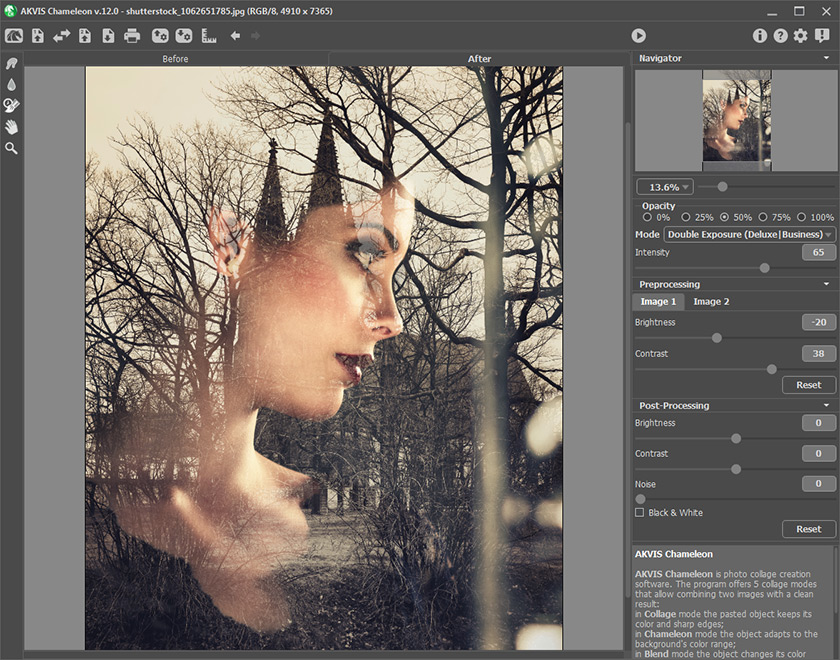Set Opacity to 75%
840x660 pixels.
(765, 217)
